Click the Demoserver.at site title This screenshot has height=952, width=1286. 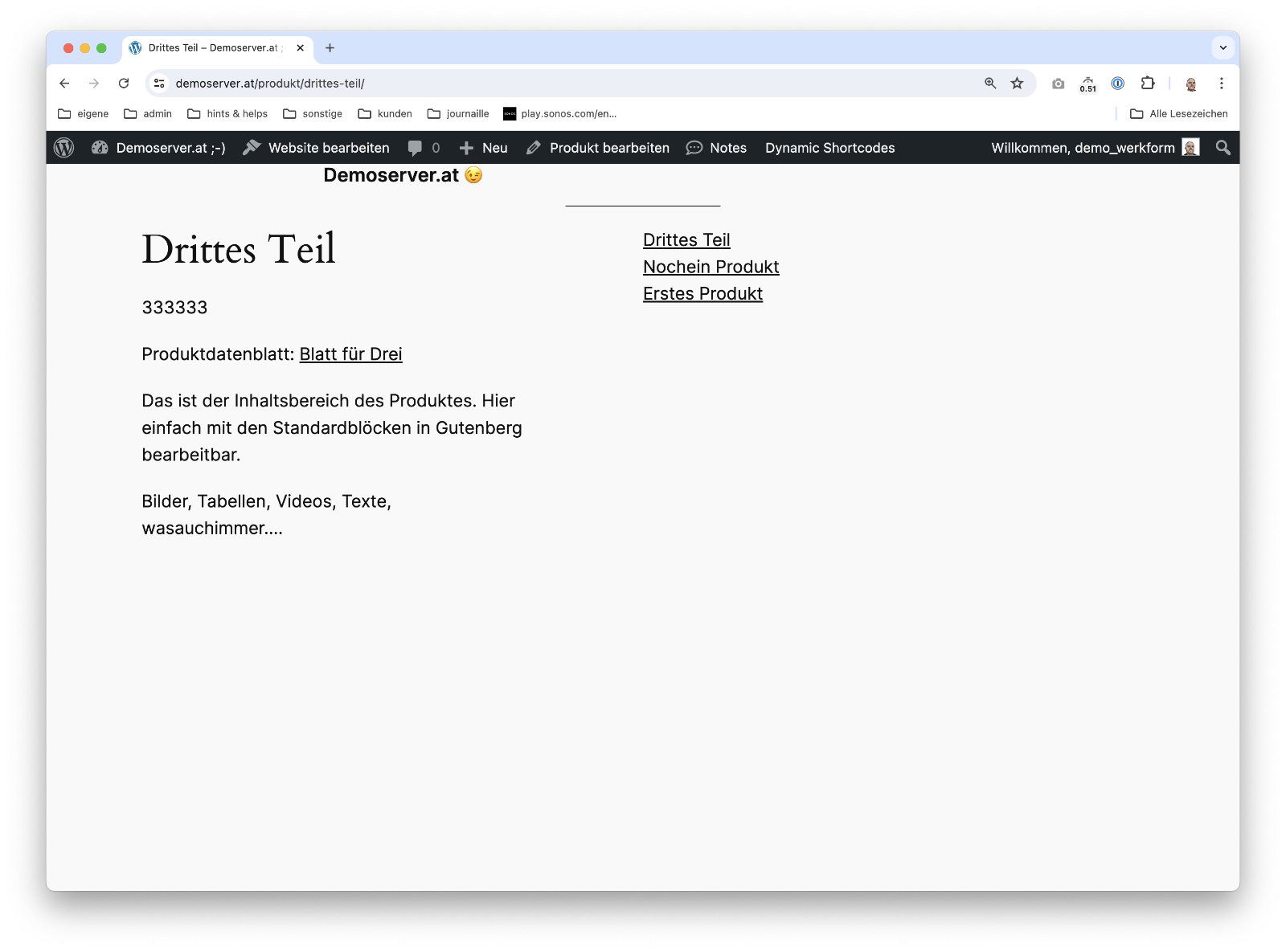[x=403, y=175]
